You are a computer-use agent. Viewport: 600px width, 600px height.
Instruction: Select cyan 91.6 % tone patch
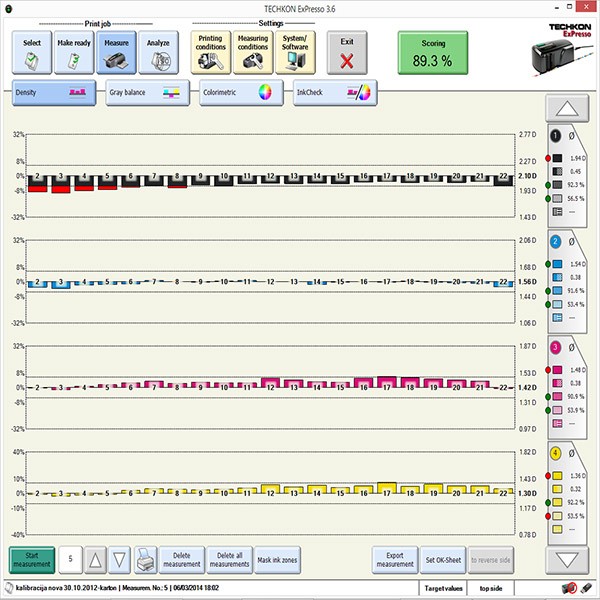(558, 291)
